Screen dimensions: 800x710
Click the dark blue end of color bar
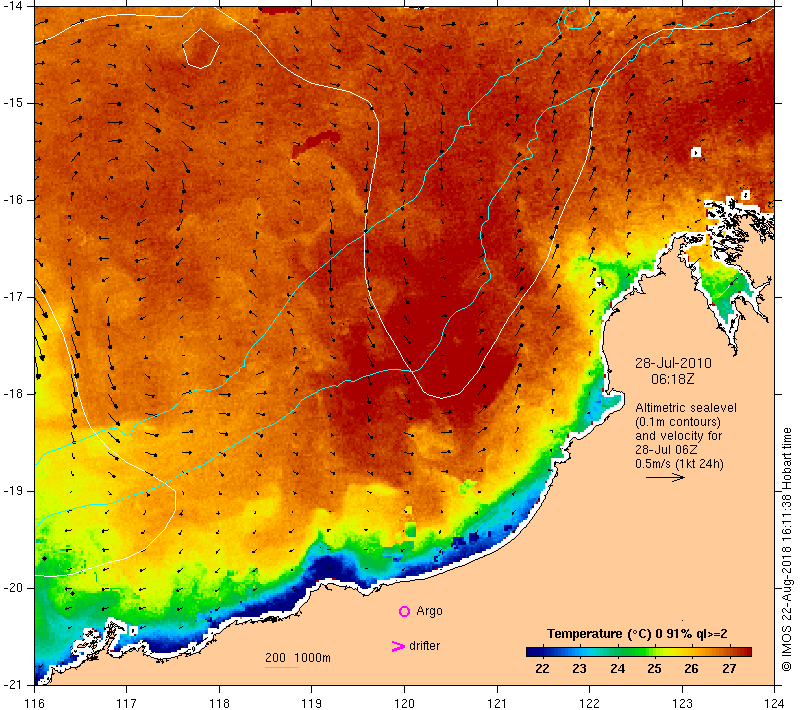coord(532,651)
